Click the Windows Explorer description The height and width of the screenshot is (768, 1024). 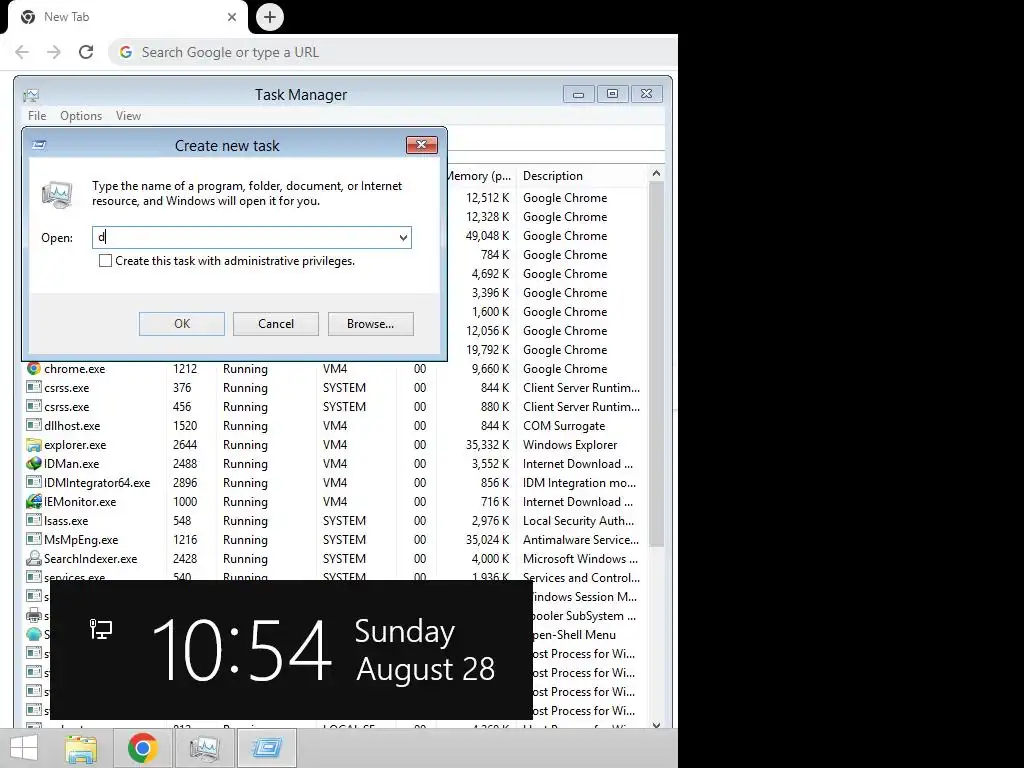click(569, 445)
